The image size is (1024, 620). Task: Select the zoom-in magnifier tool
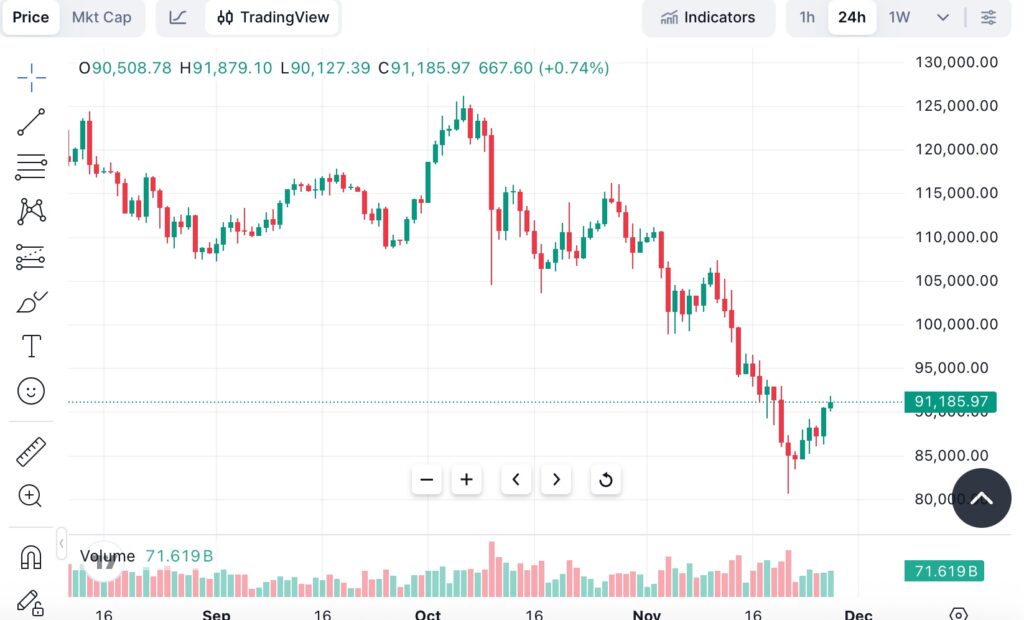tap(30, 496)
